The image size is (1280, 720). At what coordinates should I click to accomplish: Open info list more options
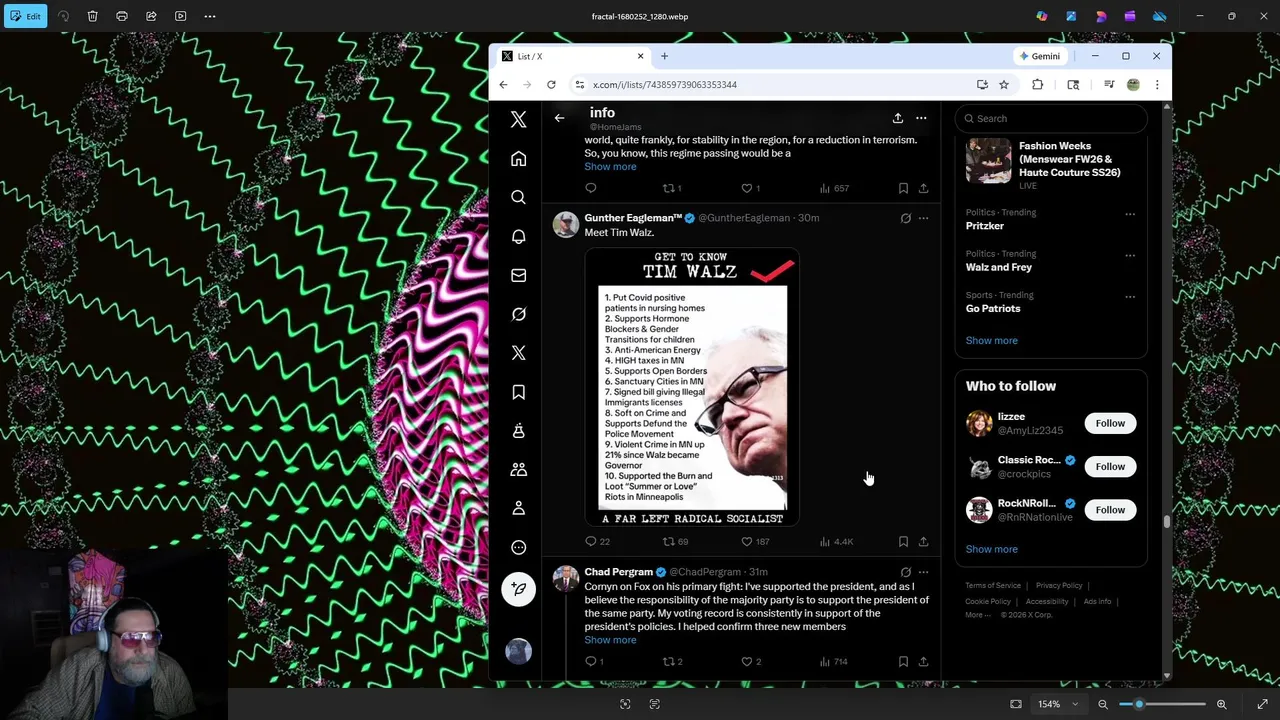pyautogui.click(x=921, y=118)
